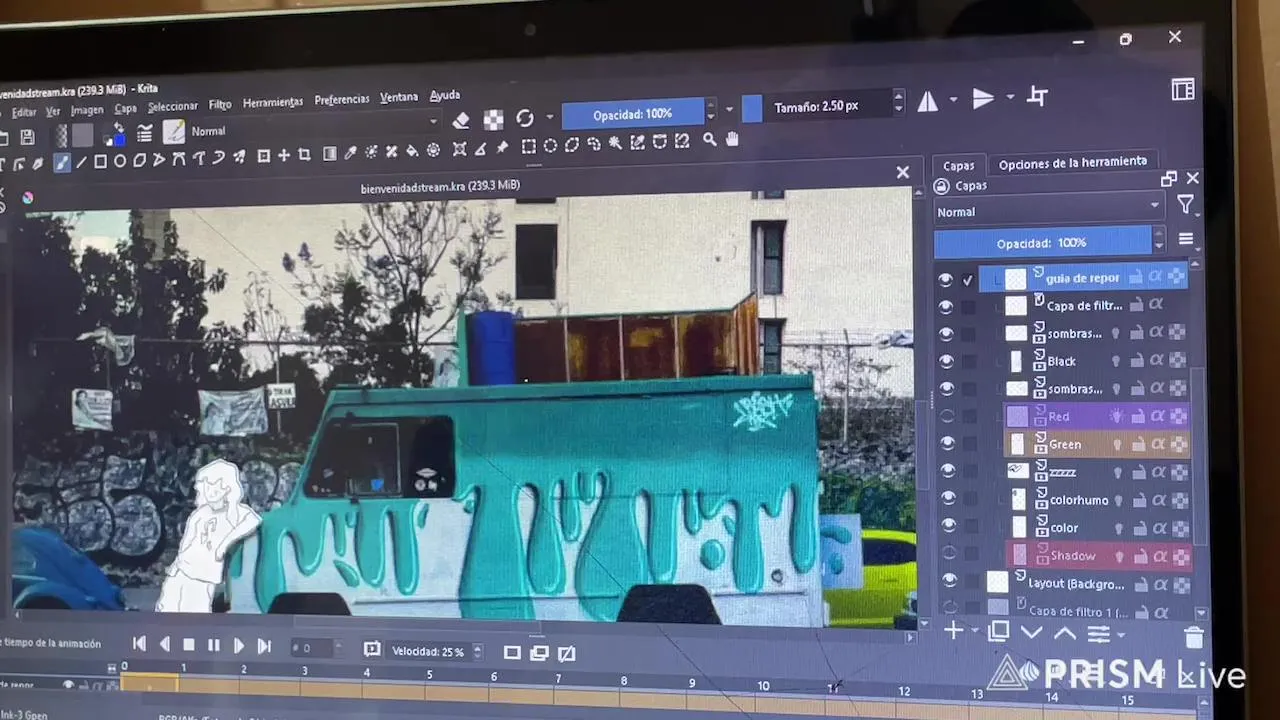Show the Red layer
The image size is (1280, 720).
point(947,416)
